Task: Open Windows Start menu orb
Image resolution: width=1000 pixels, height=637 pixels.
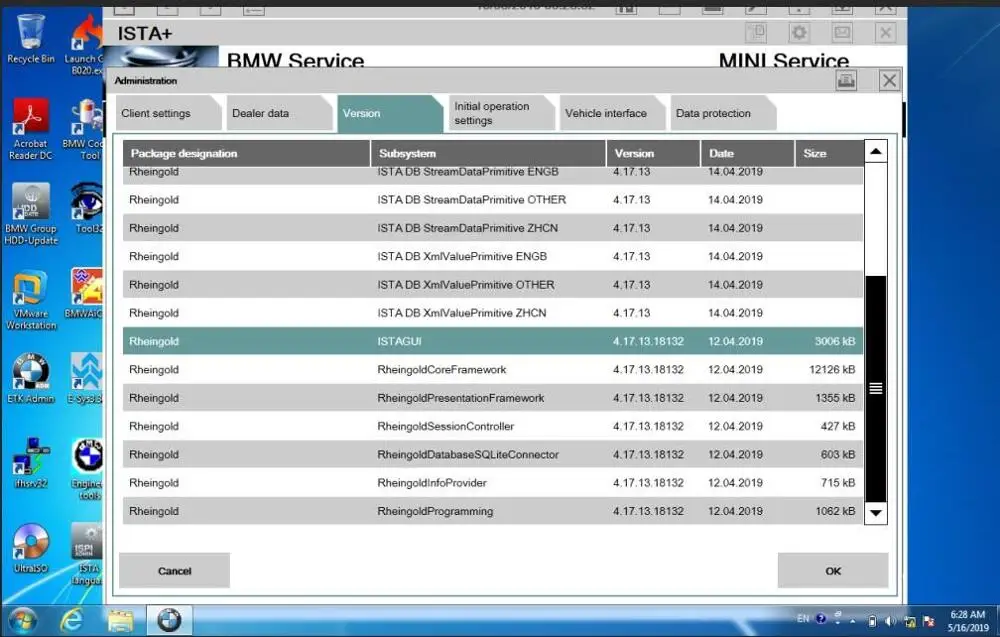Action: pos(22,620)
